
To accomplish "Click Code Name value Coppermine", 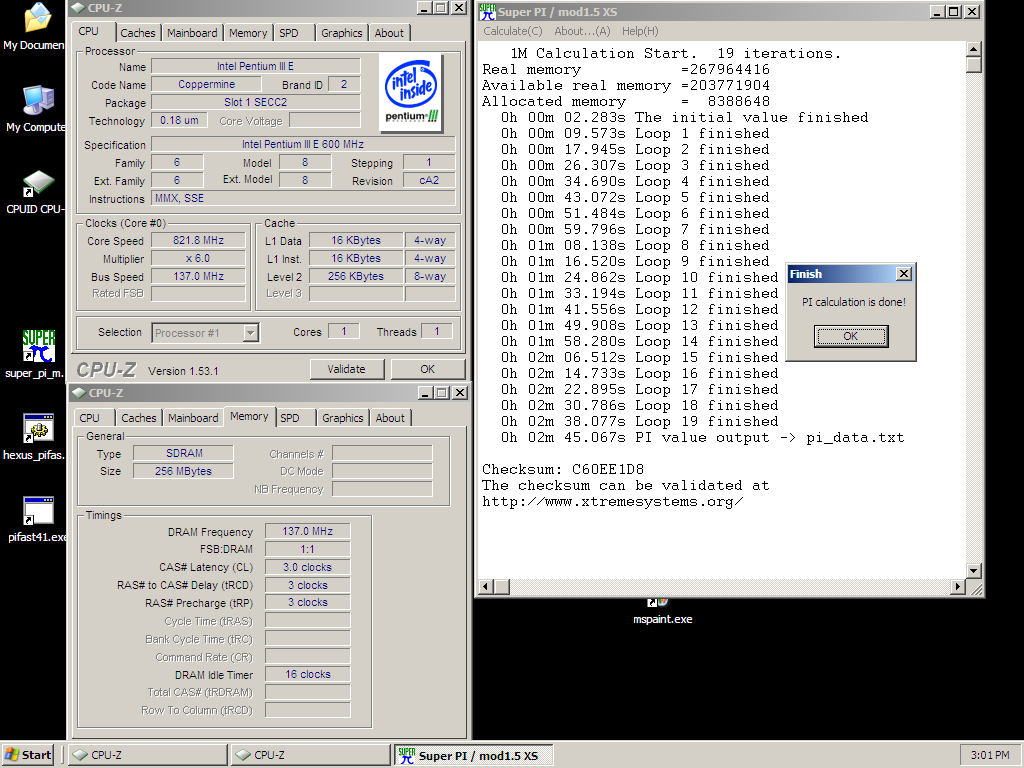I will click(206, 84).
